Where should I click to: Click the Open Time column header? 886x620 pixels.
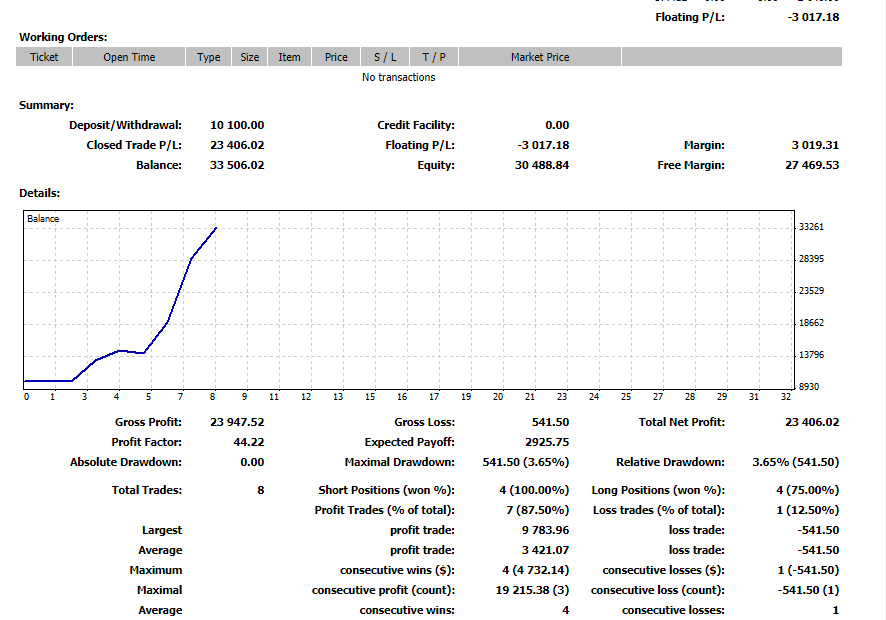129,57
